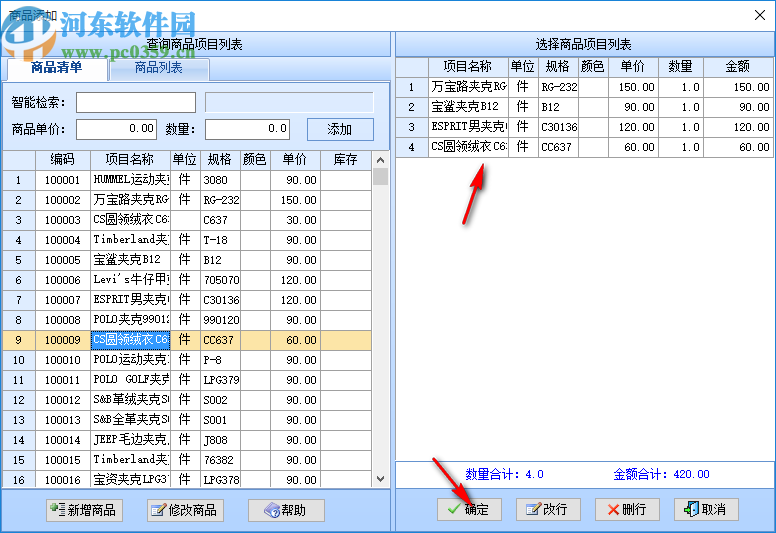Click the product list scrollbar thumb
The height and width of the screenshot is (533, 776).
point(380,177)
